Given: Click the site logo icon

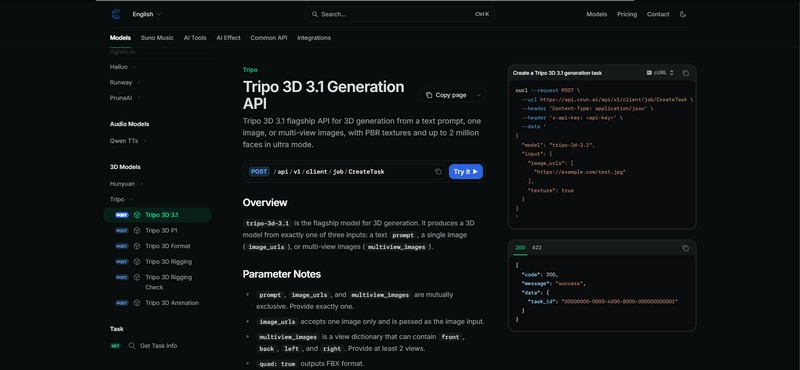Looking at the screenshot, I should point(116,14).
